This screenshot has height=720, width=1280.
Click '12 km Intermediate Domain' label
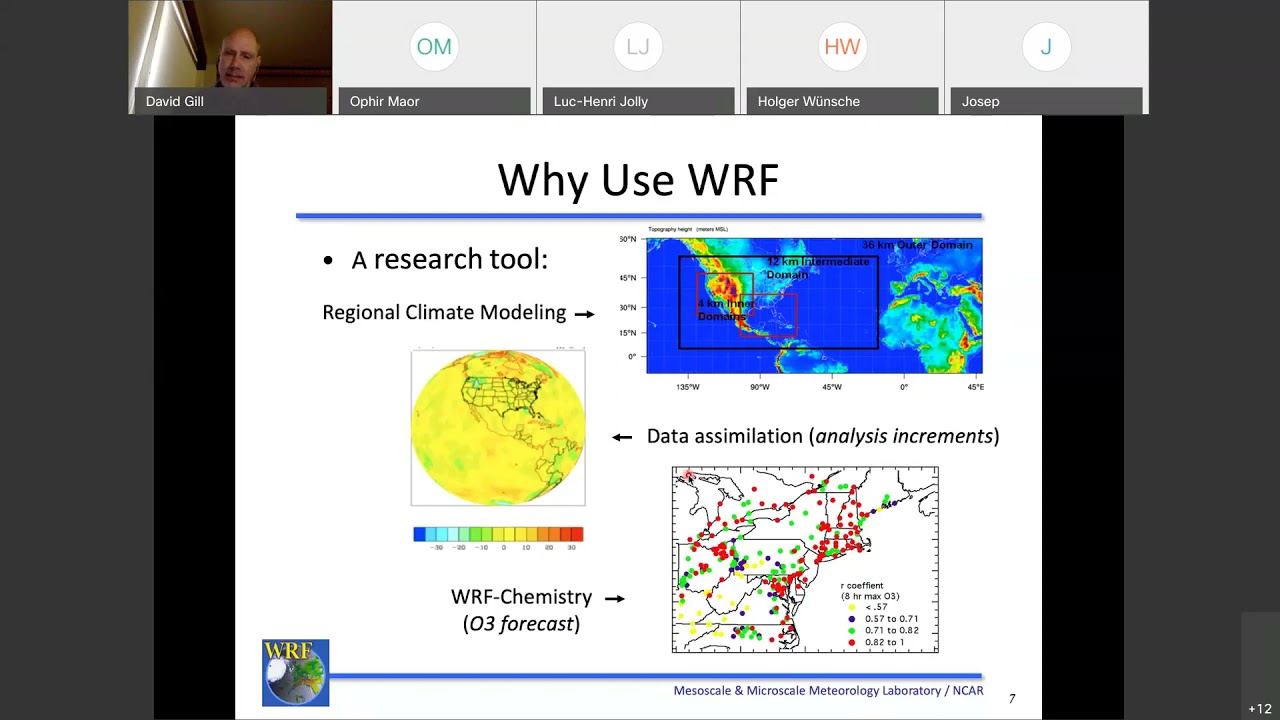pos(818,268)
